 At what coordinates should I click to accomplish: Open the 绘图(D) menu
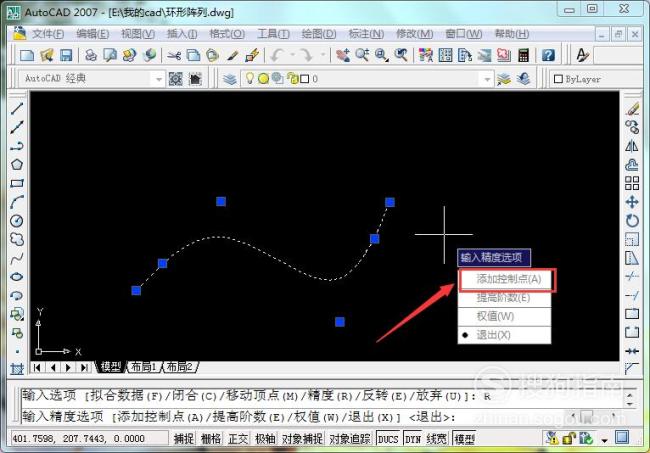319,34
